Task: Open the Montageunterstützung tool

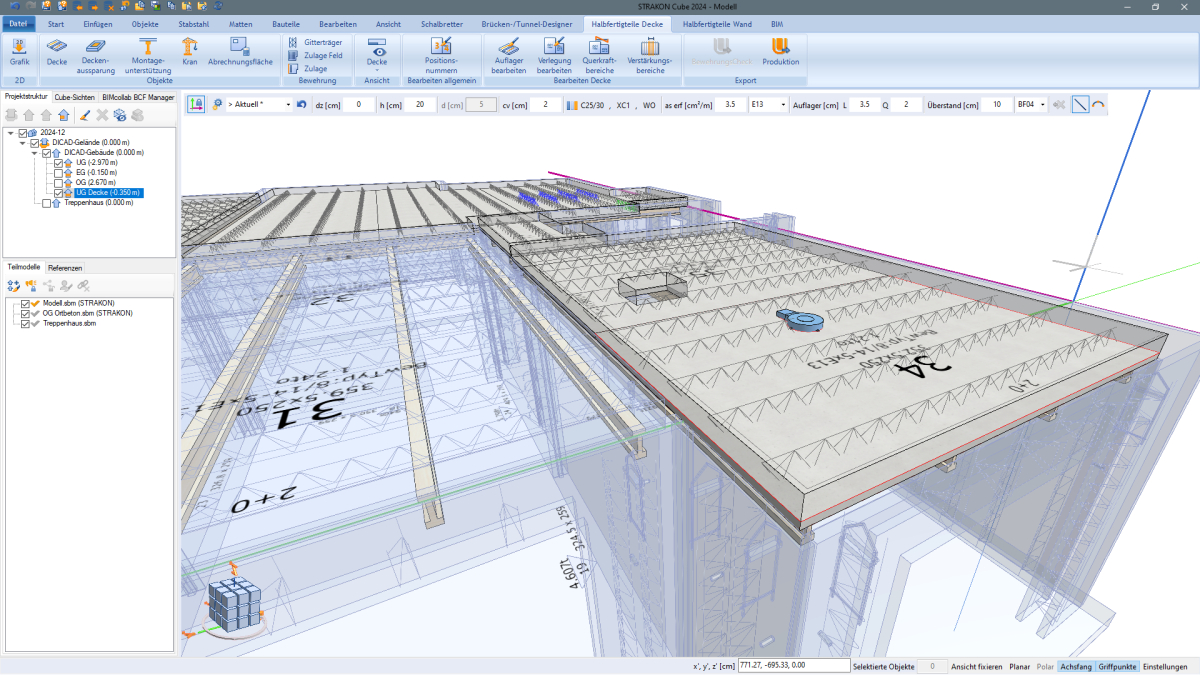Action: (147, 51)
